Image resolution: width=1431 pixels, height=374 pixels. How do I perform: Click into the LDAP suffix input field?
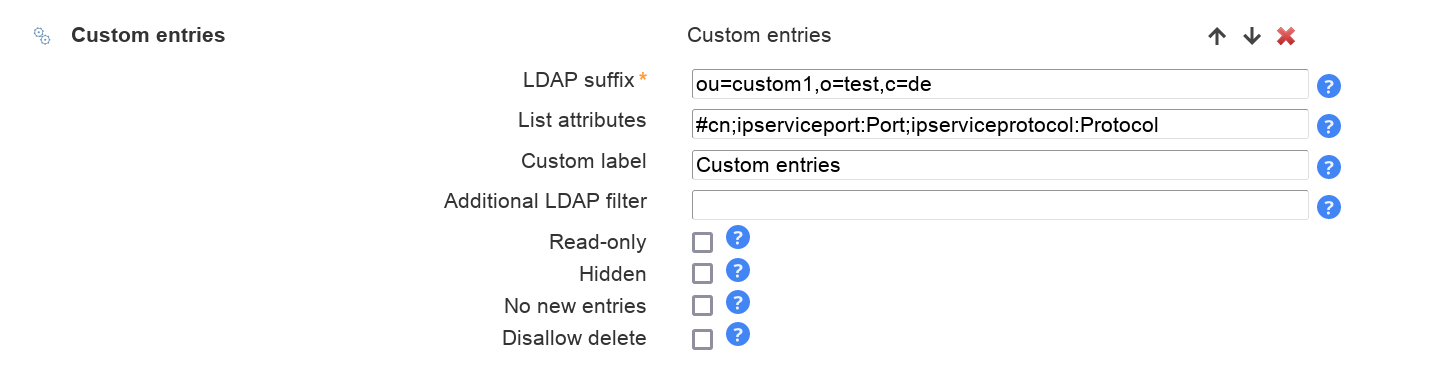(x=1000, y=84)
